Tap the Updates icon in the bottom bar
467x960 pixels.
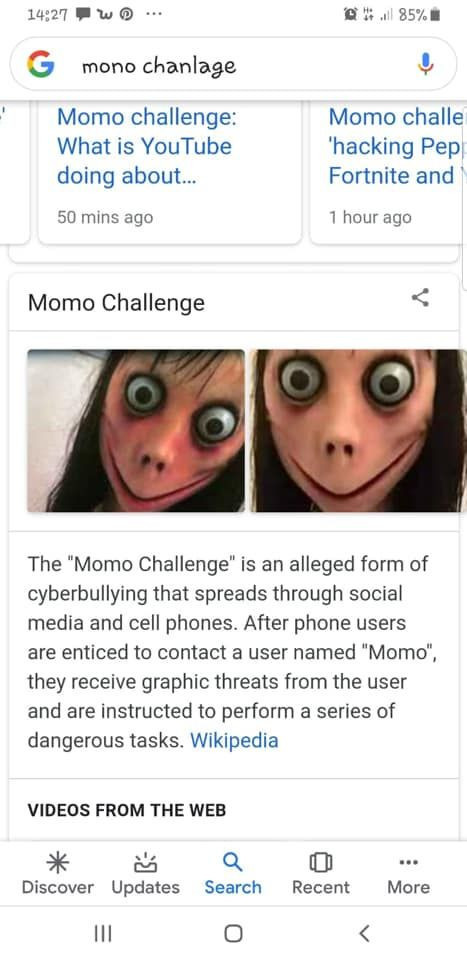146,863
